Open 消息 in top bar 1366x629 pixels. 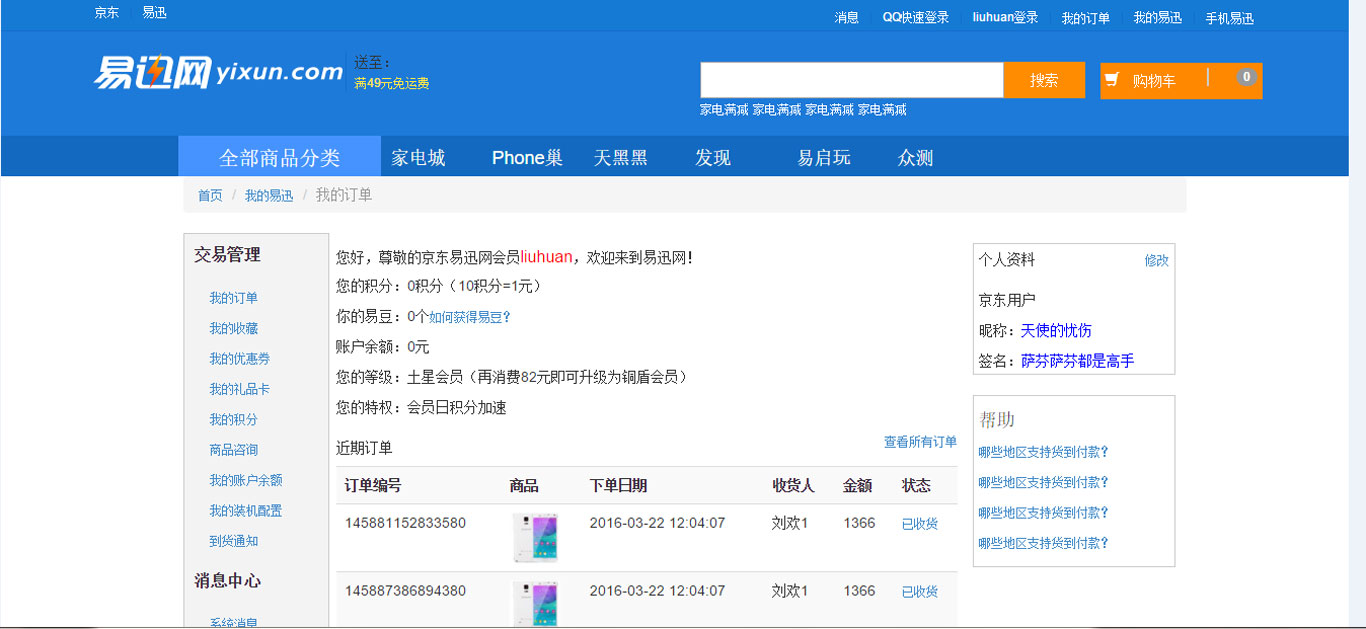click(x=847, y=18)
